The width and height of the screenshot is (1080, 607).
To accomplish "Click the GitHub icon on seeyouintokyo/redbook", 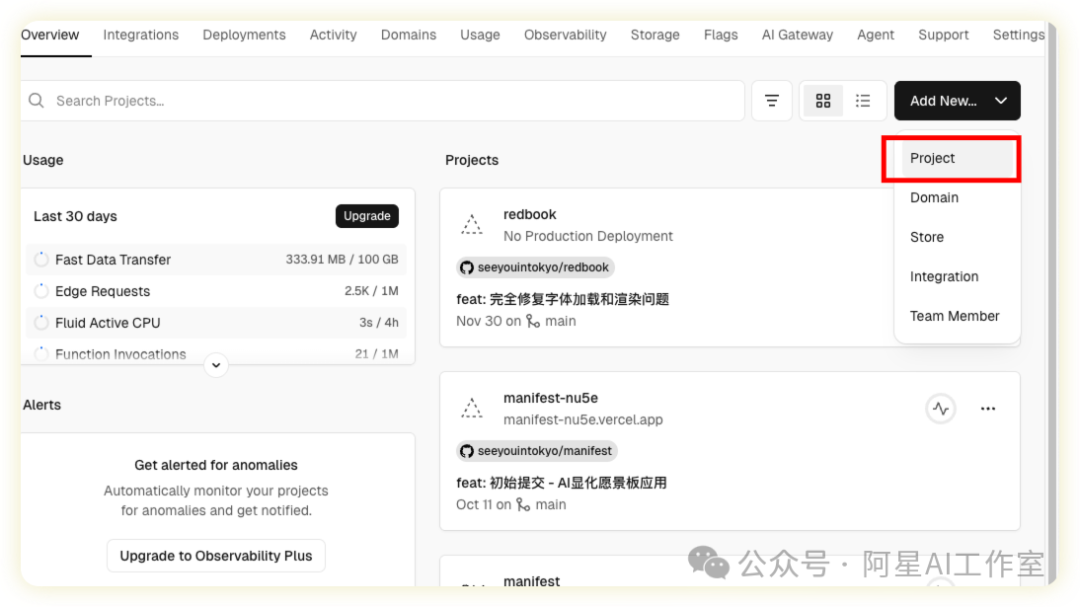I will [467, 267].
